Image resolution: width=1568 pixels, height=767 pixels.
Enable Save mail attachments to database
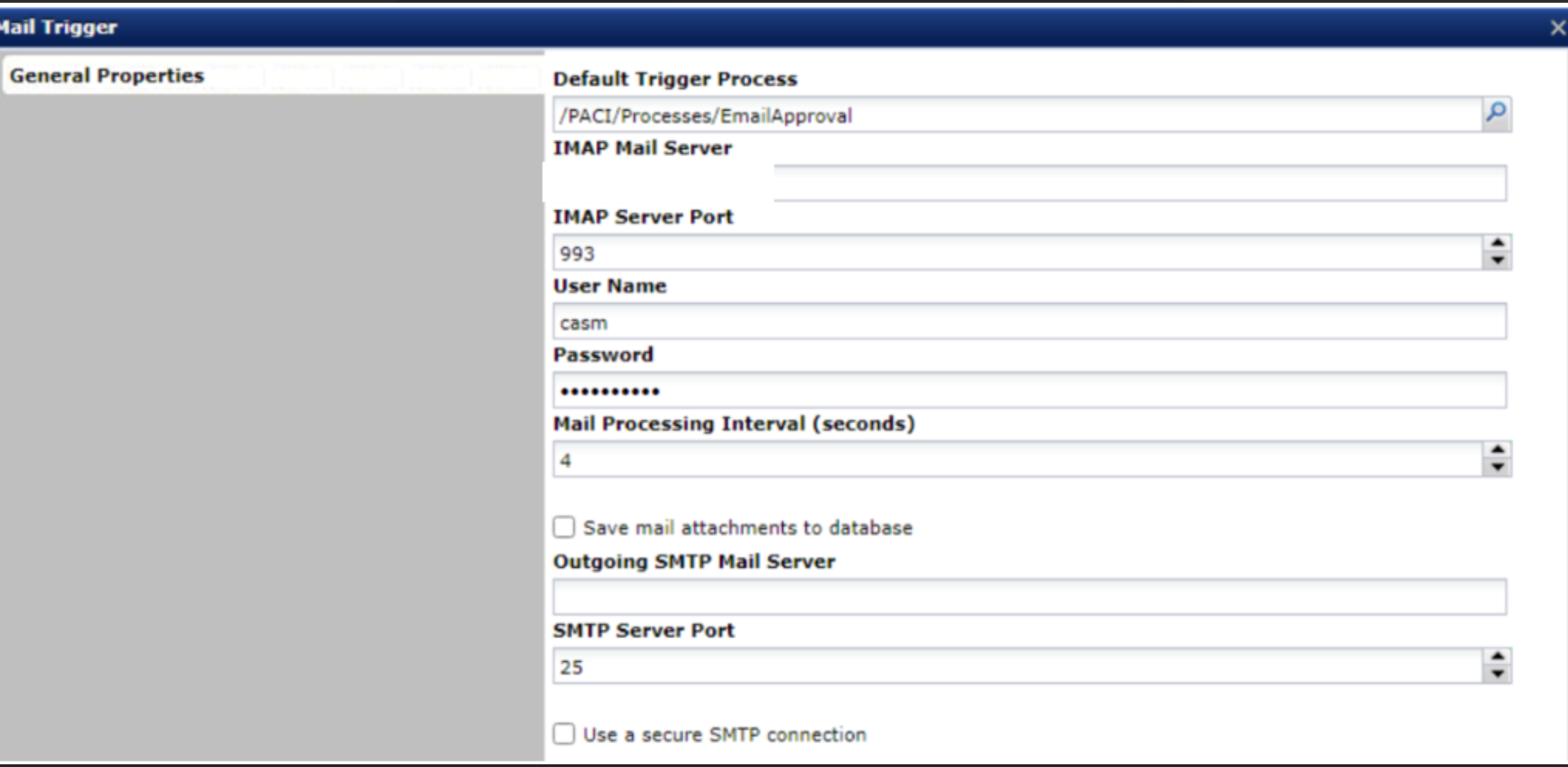tap(564, 527)
